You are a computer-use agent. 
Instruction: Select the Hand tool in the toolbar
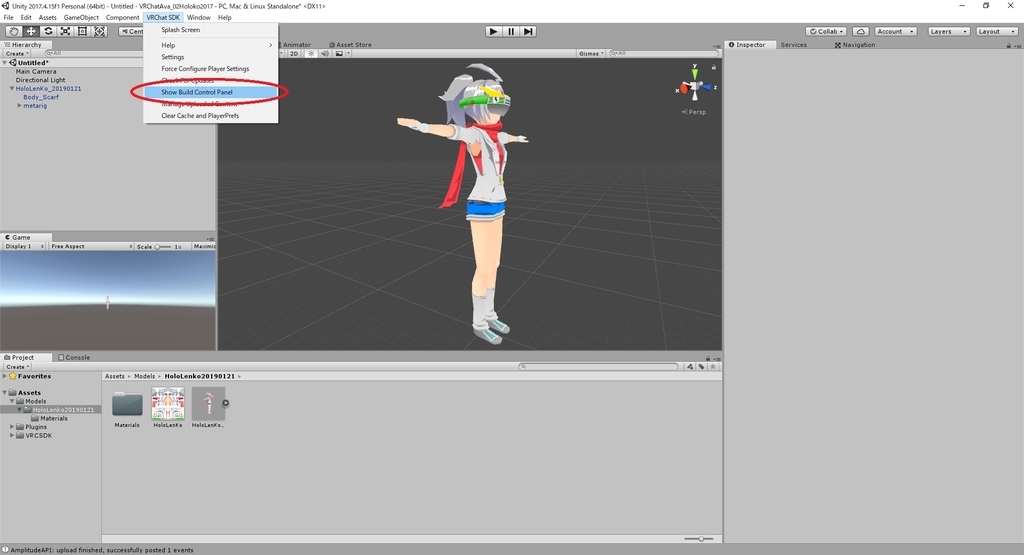tap(14, 31)
